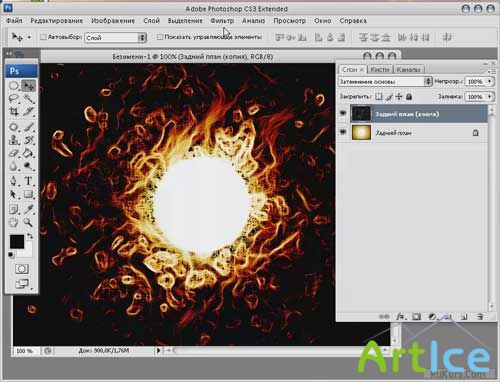The height and width of the screenshot is (382, 500).
Task: Open the Фильтр menu
Action: pos(222,21)
